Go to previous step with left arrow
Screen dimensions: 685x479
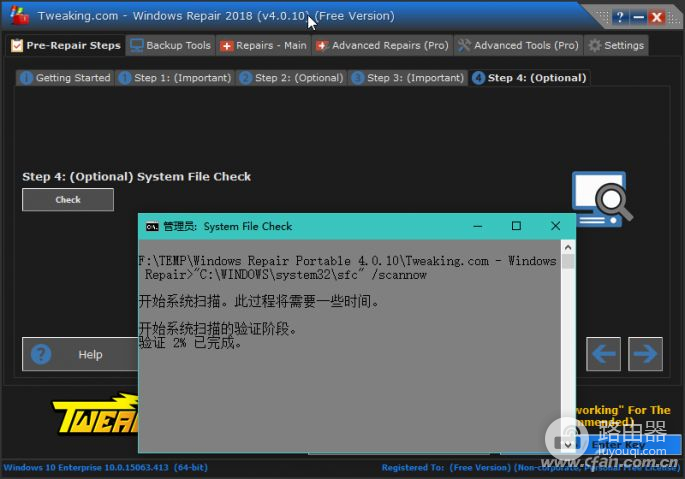[x=604, y=354]
